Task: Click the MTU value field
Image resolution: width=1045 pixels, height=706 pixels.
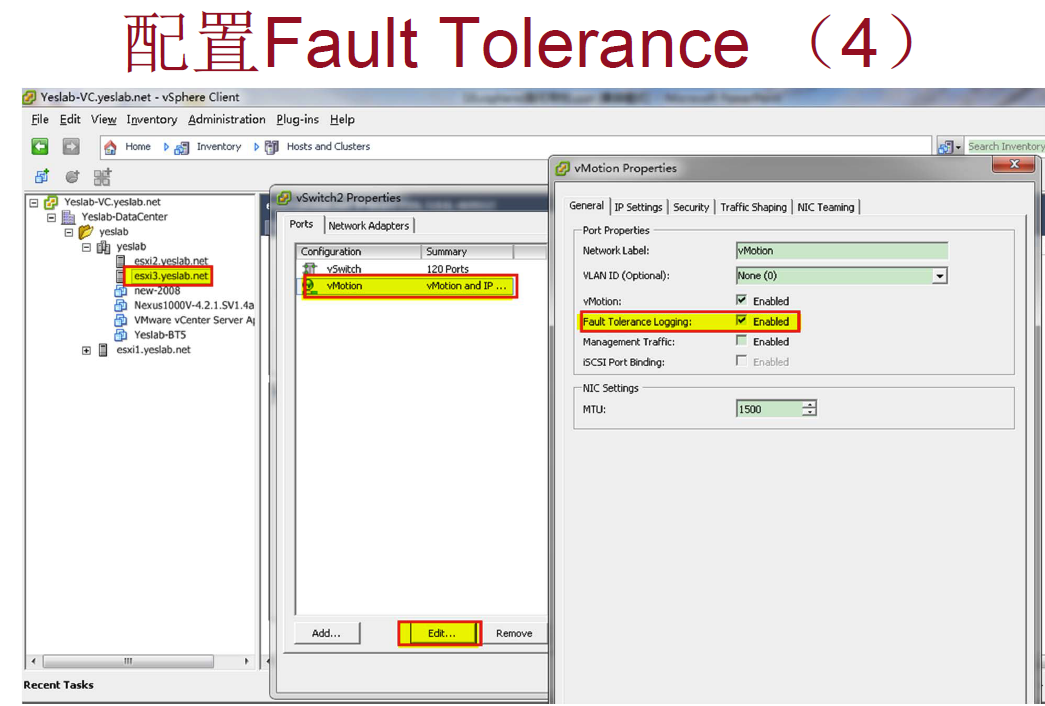Action: (768, 409)
